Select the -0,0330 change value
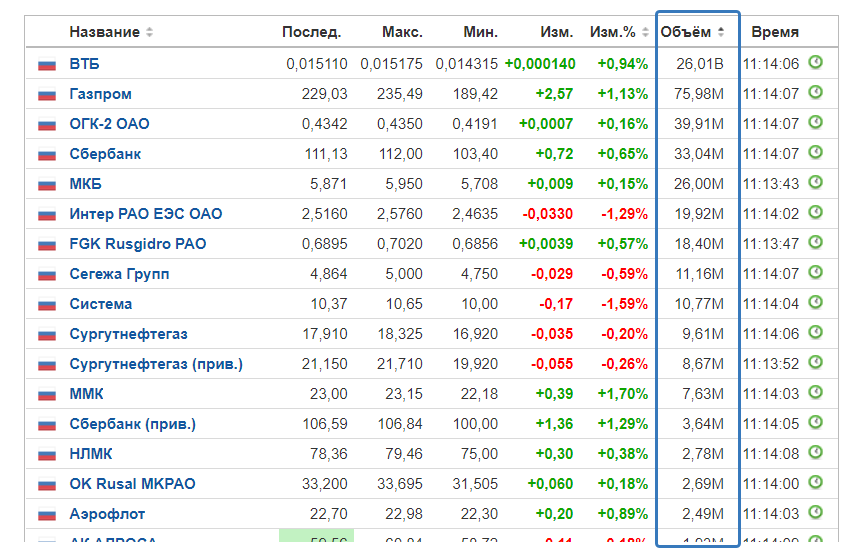Image resolution: width=860 pixels, height=548 pixels. tap(548, 214)
